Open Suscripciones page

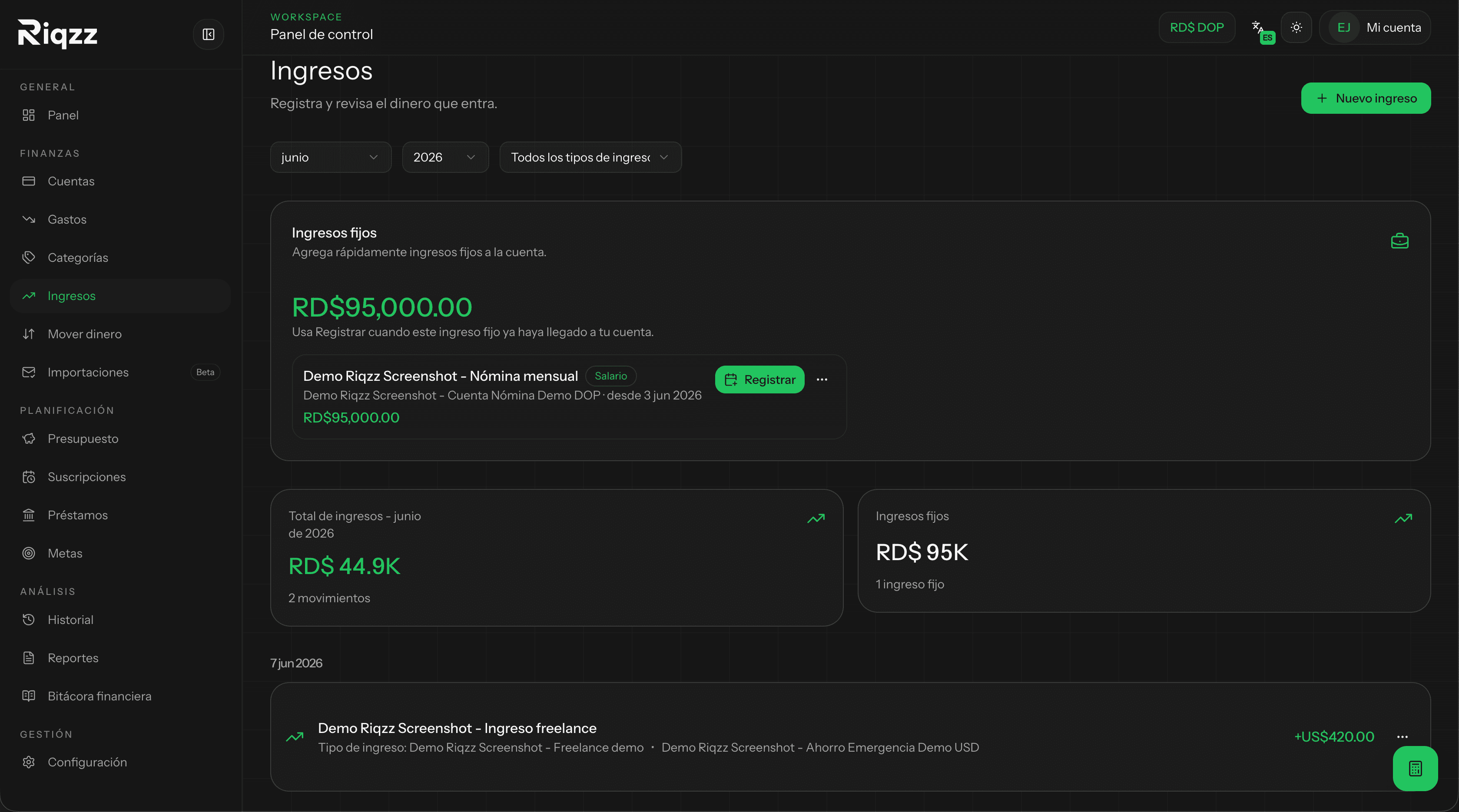pos(120,477)
